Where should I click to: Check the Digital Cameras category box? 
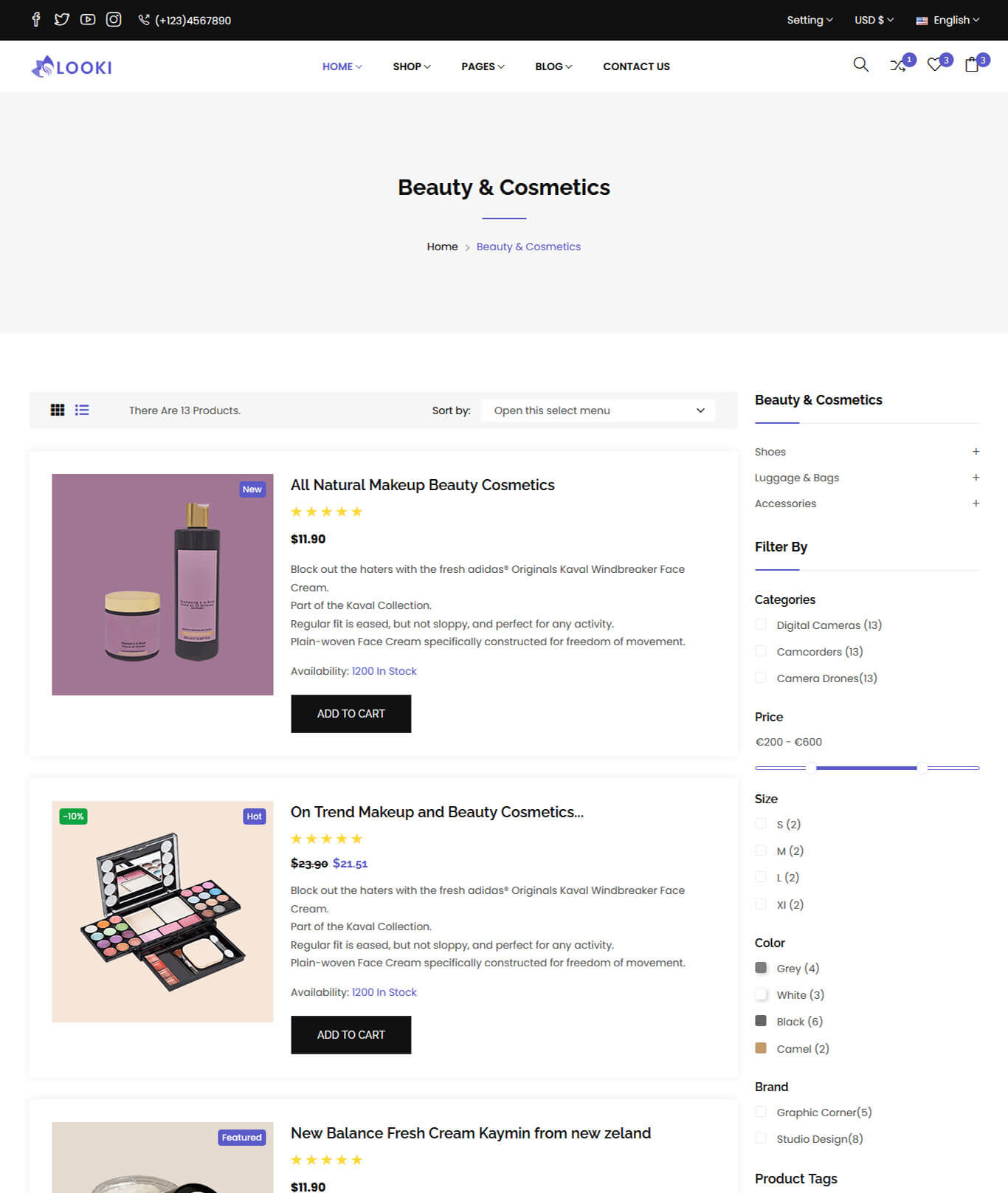761,625
